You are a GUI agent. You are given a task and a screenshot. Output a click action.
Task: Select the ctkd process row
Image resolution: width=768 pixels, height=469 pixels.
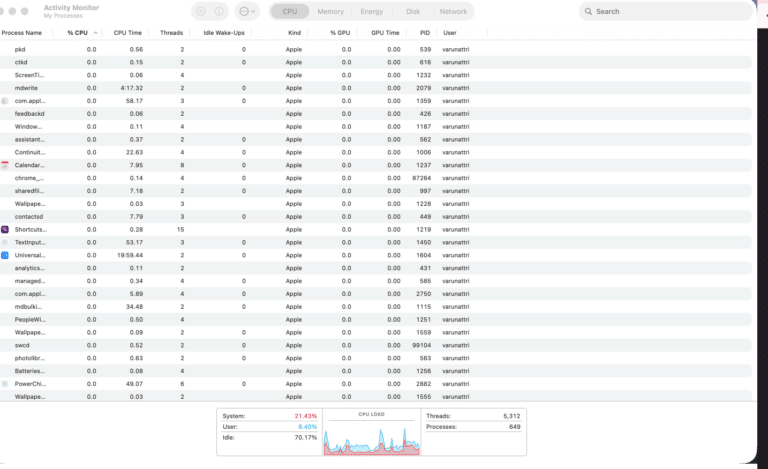[376, 62]
